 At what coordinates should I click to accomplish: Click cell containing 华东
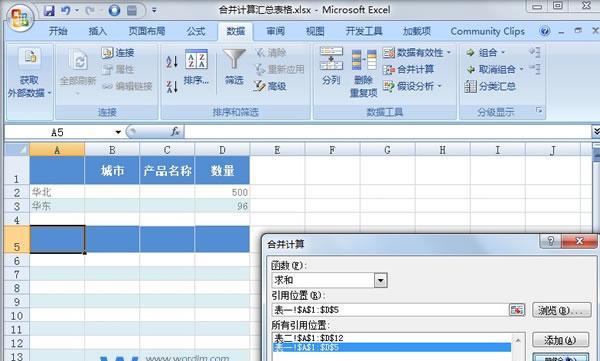(57, 206)
